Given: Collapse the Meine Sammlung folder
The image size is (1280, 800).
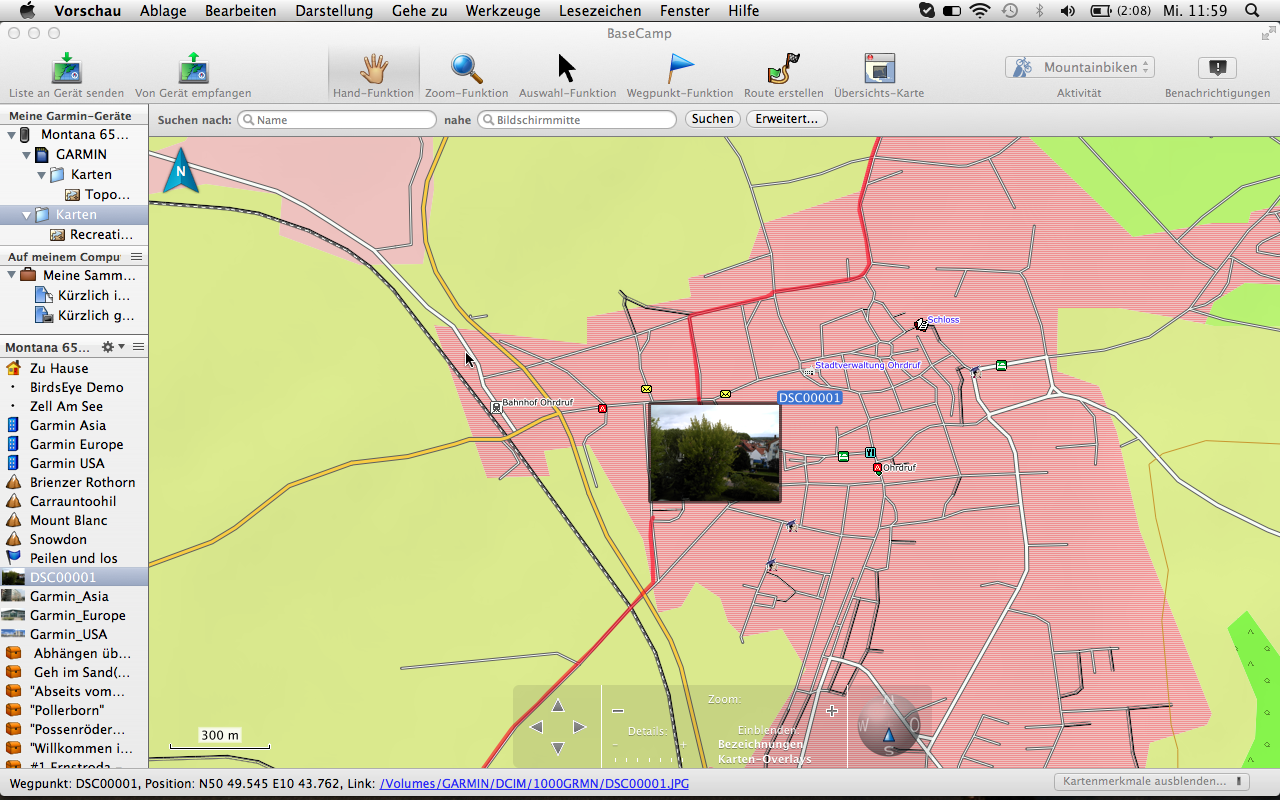Looking at the screenshot, I should [x=12, y=275].
